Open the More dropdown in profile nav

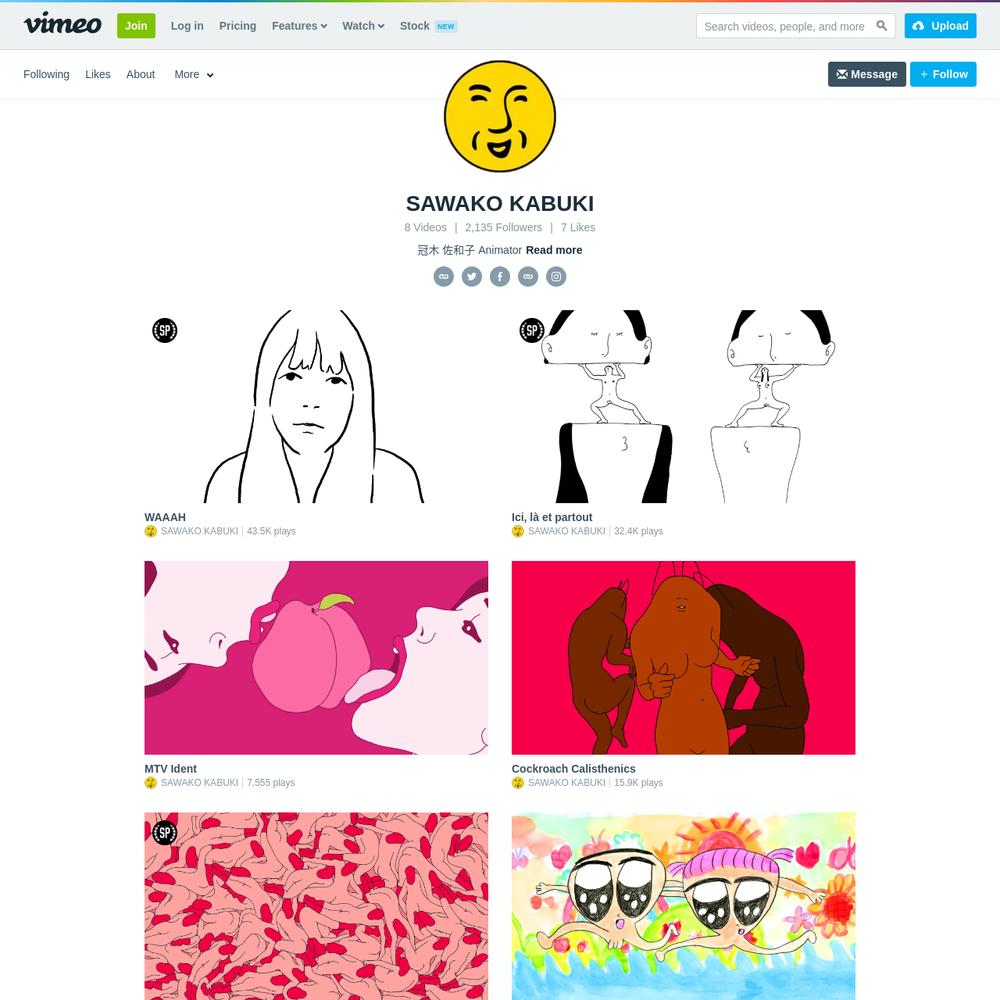point(194,74)
